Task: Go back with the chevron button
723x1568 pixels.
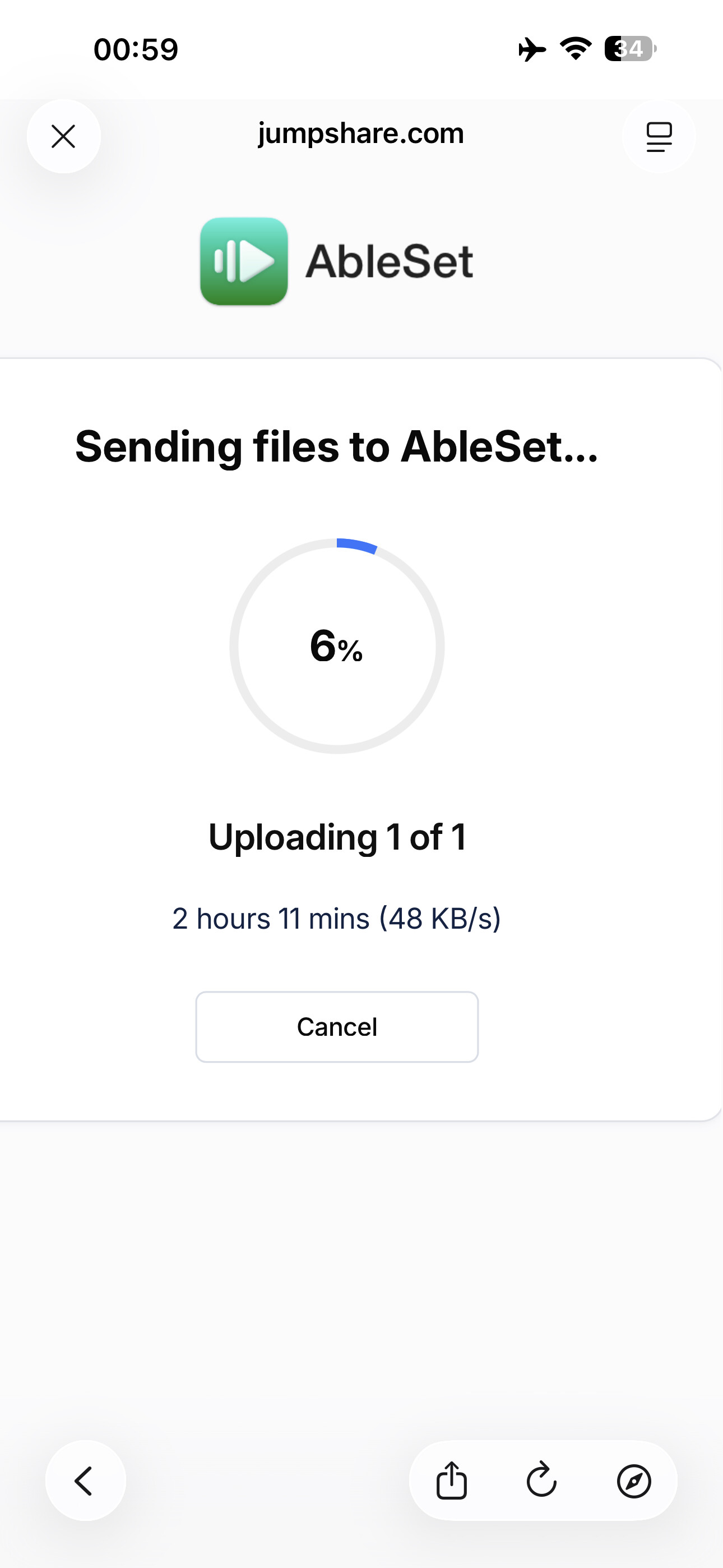Action: point(85,1481)
